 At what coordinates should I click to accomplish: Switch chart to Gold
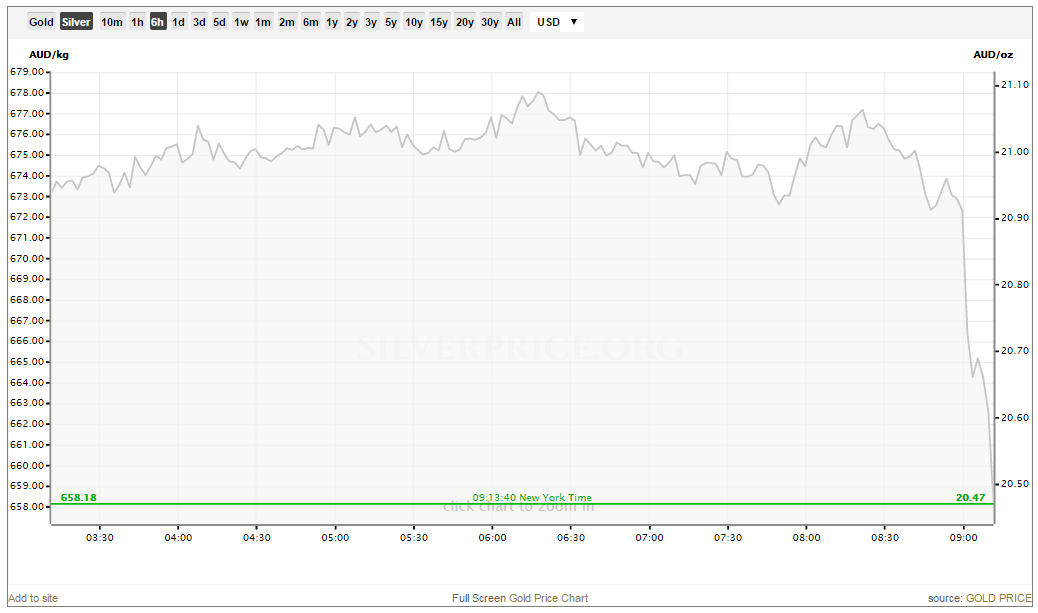pos(41,22)
